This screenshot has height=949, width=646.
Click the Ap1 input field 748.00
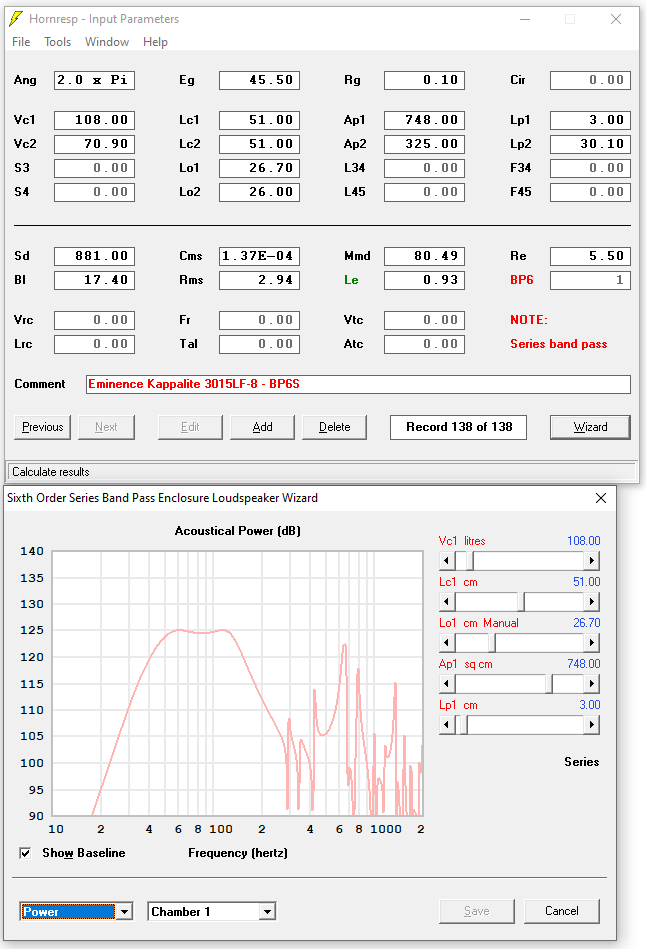click(424, 120)
